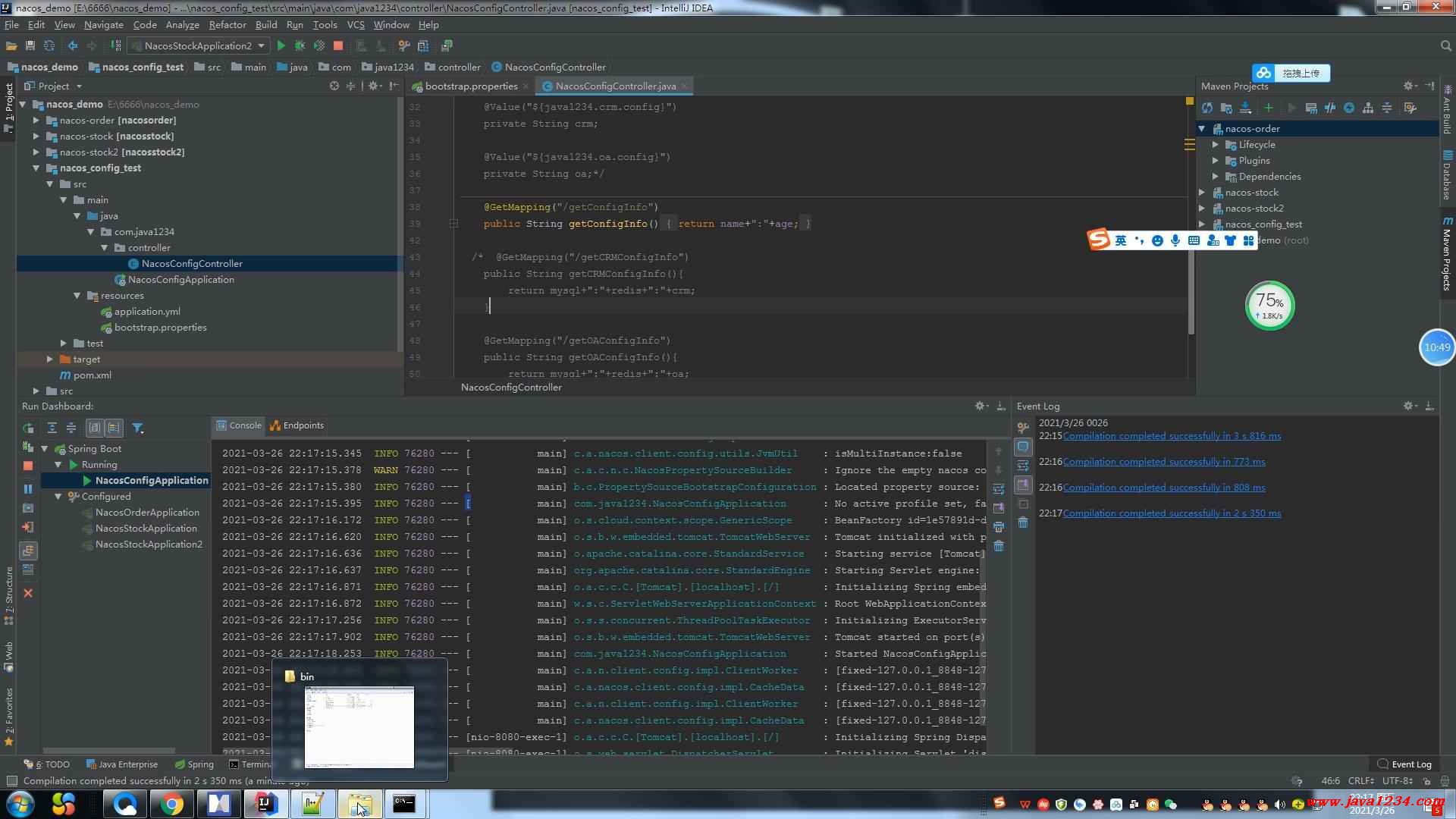Expand the nacos-stock2 Maven project

pyautogui.click(x=1202, y=208)
